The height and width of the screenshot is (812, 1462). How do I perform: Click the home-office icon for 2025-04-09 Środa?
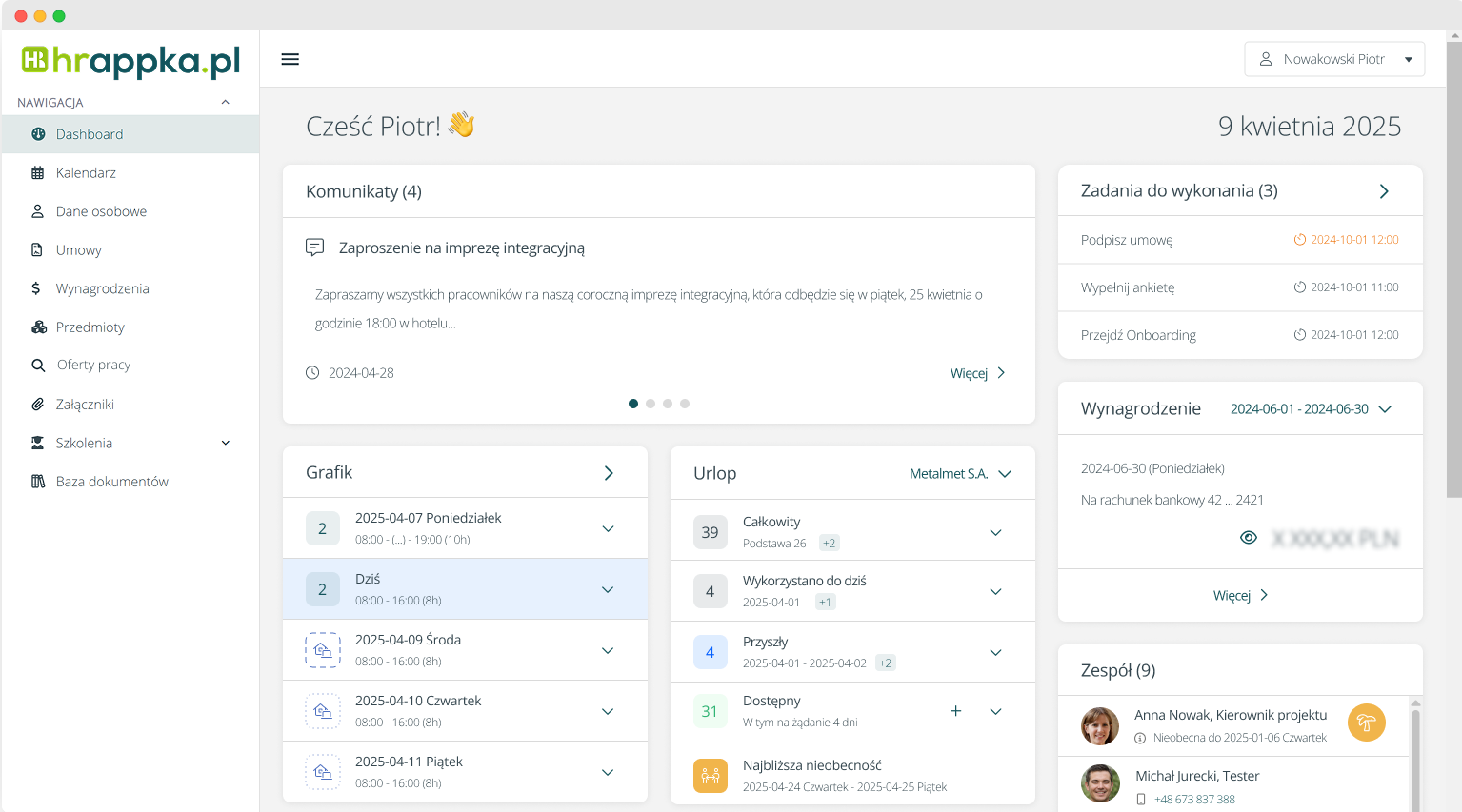323,650
